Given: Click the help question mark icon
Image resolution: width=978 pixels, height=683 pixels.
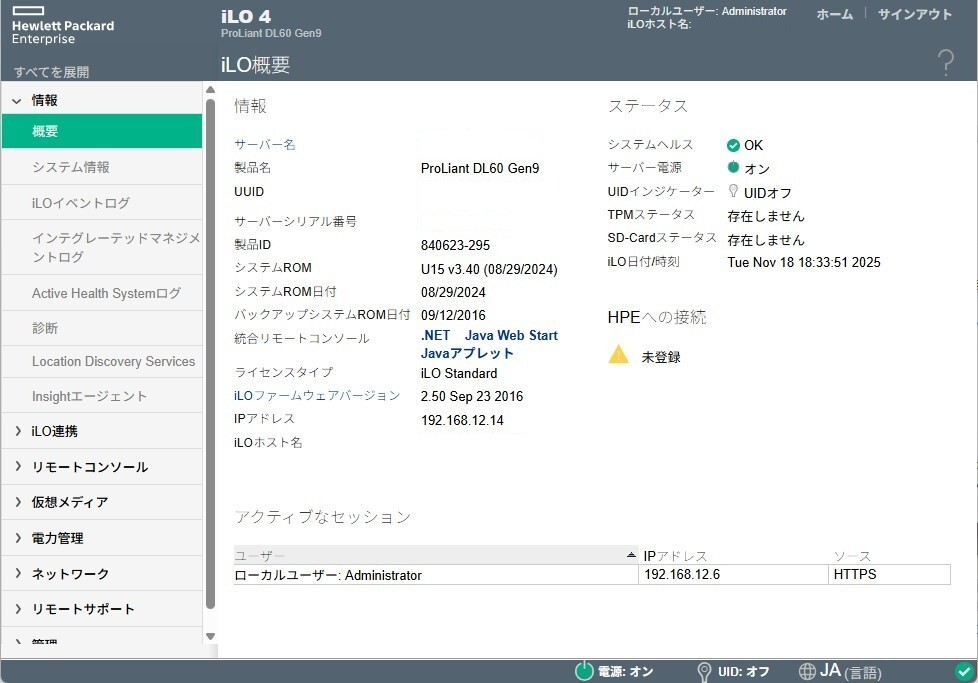Looking at the screenshot, I should tap(945, 62).
